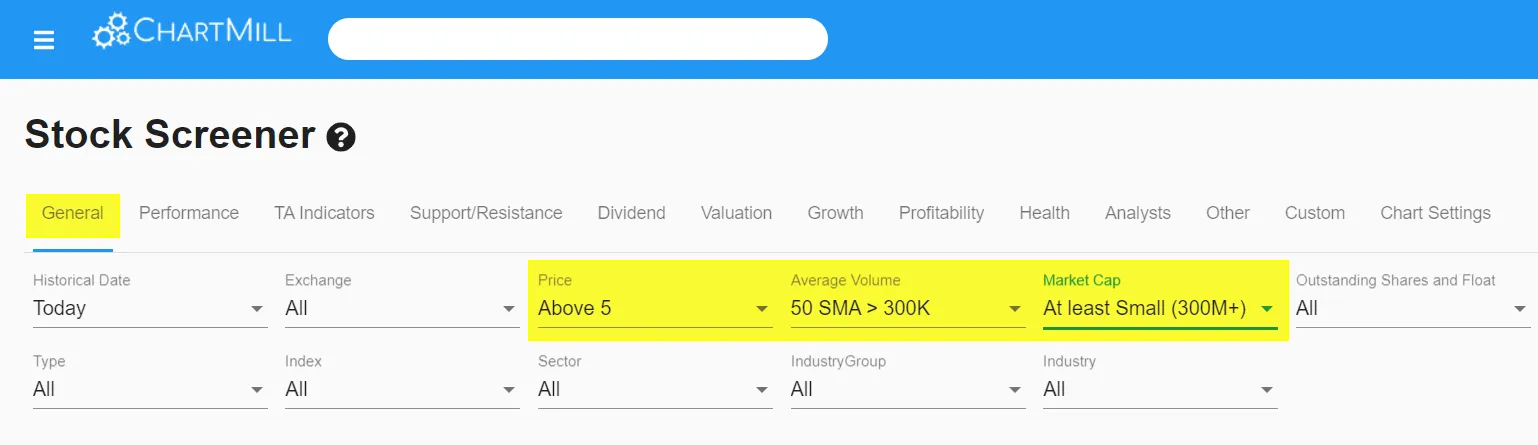Open the hamburger menu icon
Image resolution: width=1538 pixels, height=445 pixels.
[x=43, y=40]
